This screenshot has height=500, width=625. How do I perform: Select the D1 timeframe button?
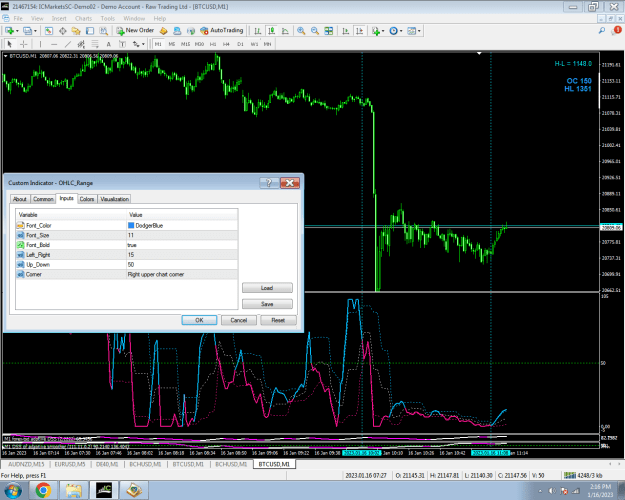240,44
